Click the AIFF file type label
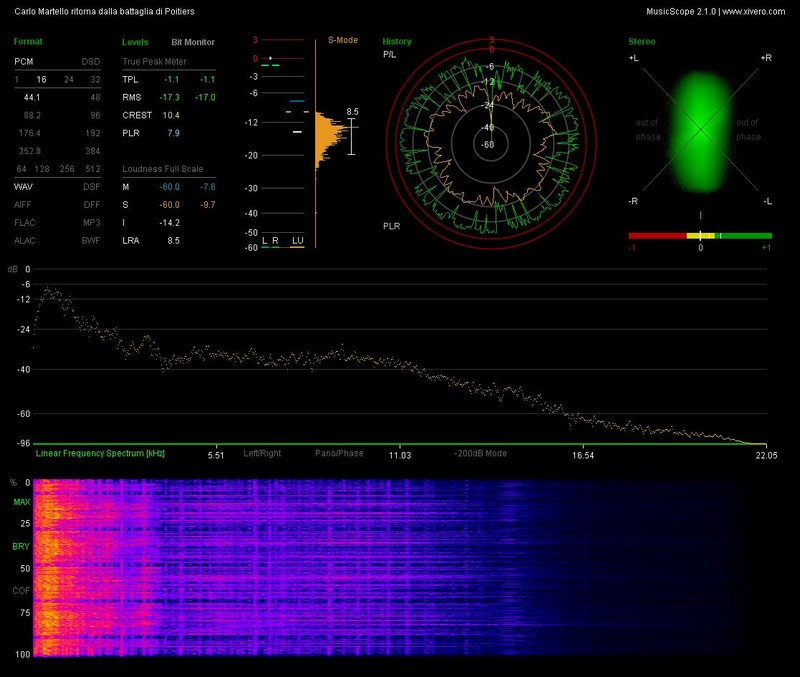This screenshot has height=677, width=800. click(23, 205)
